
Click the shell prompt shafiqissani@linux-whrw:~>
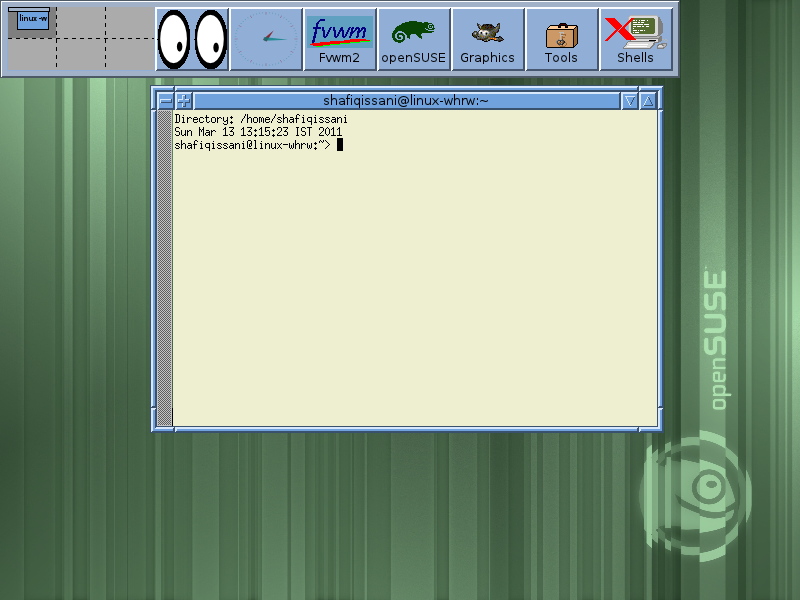pyautogui.click(x=253, y=145)
